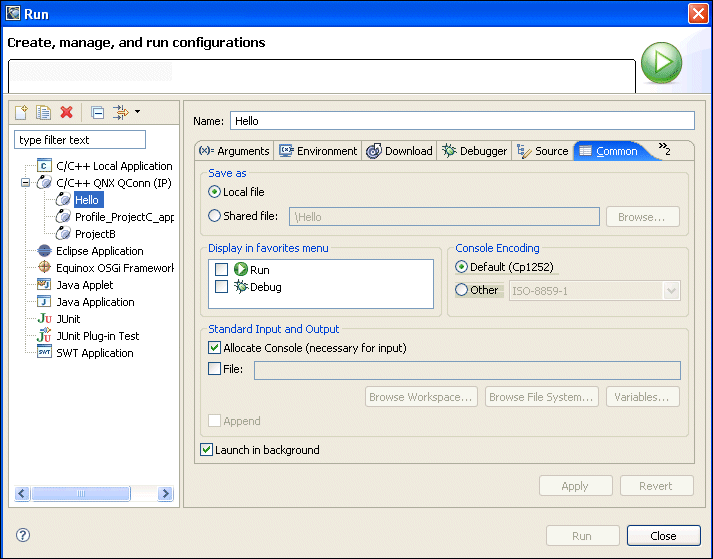The height and width of the screenshot is (559, 713).
Task: Open the filter menu dropdown arrow
Action: coord(137,112)
